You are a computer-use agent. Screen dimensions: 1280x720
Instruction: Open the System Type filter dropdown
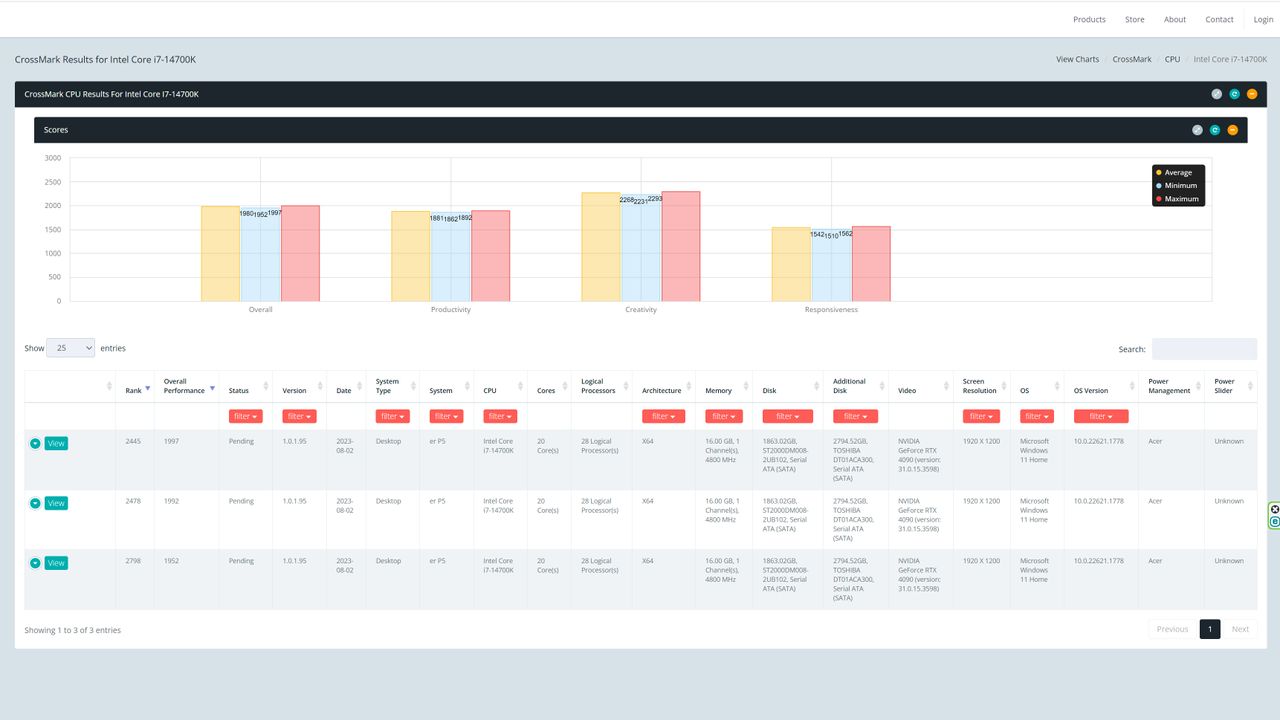393,416
